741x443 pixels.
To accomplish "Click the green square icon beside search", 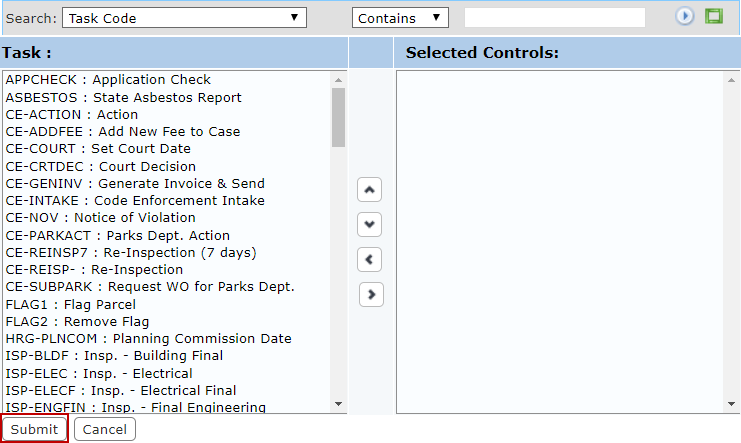I will 714,16.
